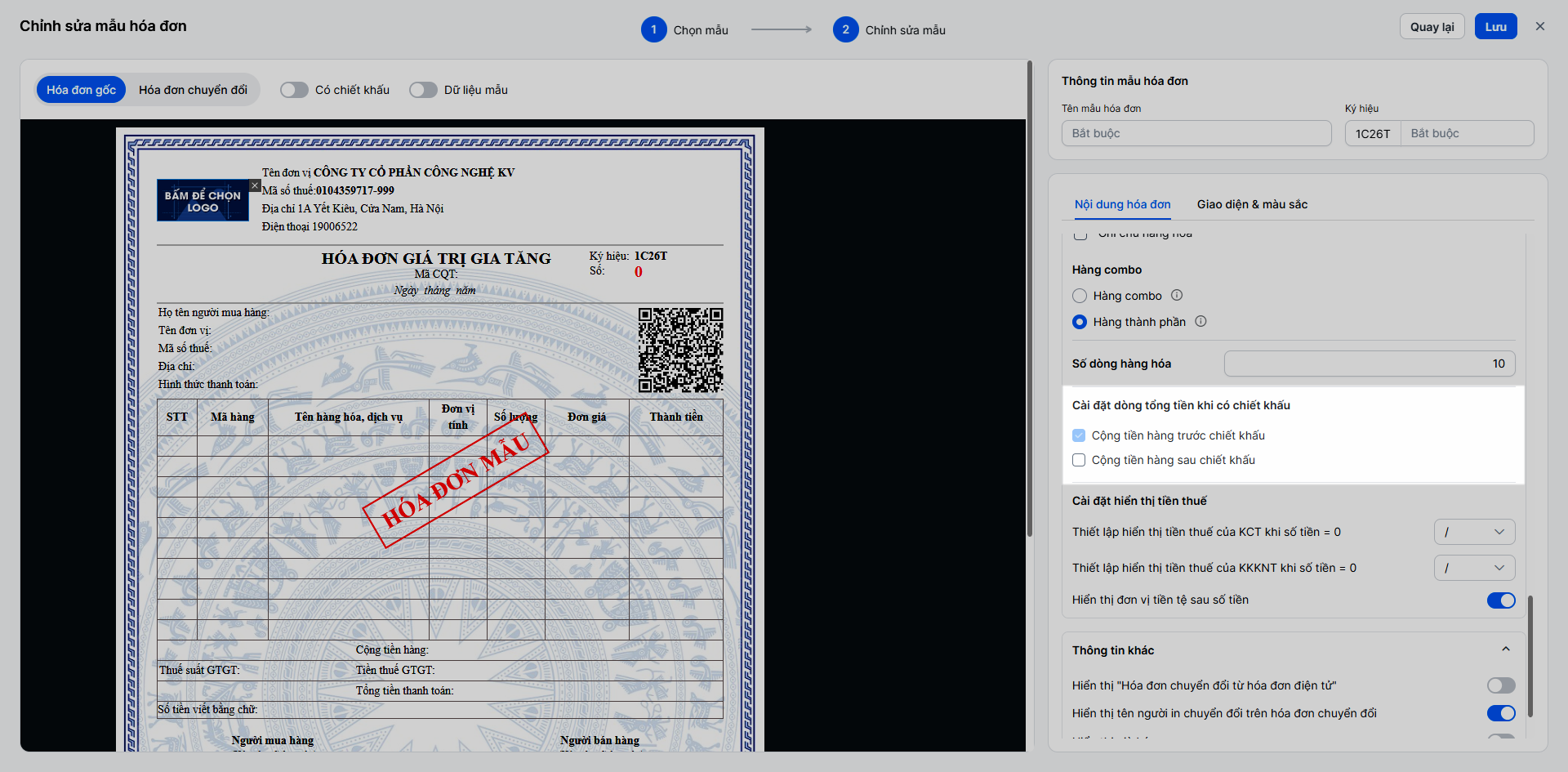
Task: Click the QR code on the invoice preview
Action: pyautogui.click(x=681, y=350)
